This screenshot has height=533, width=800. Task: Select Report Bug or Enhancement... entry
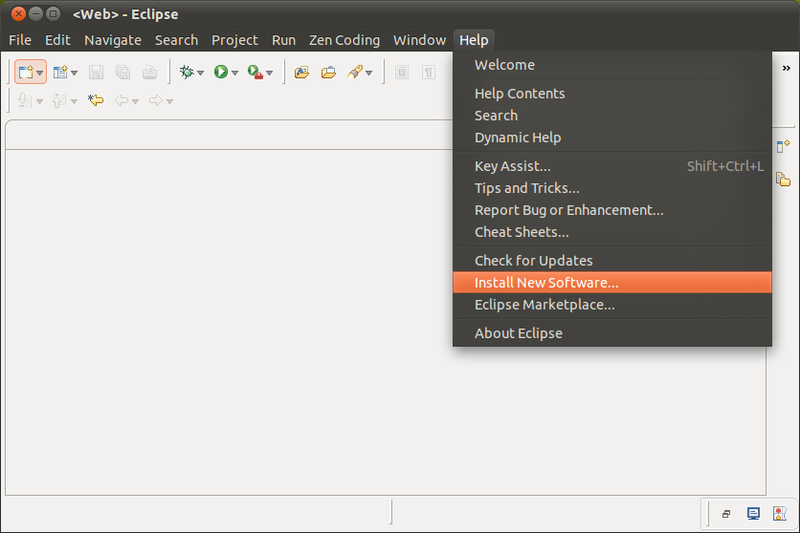pyautogui.click(x=612, y=210)
